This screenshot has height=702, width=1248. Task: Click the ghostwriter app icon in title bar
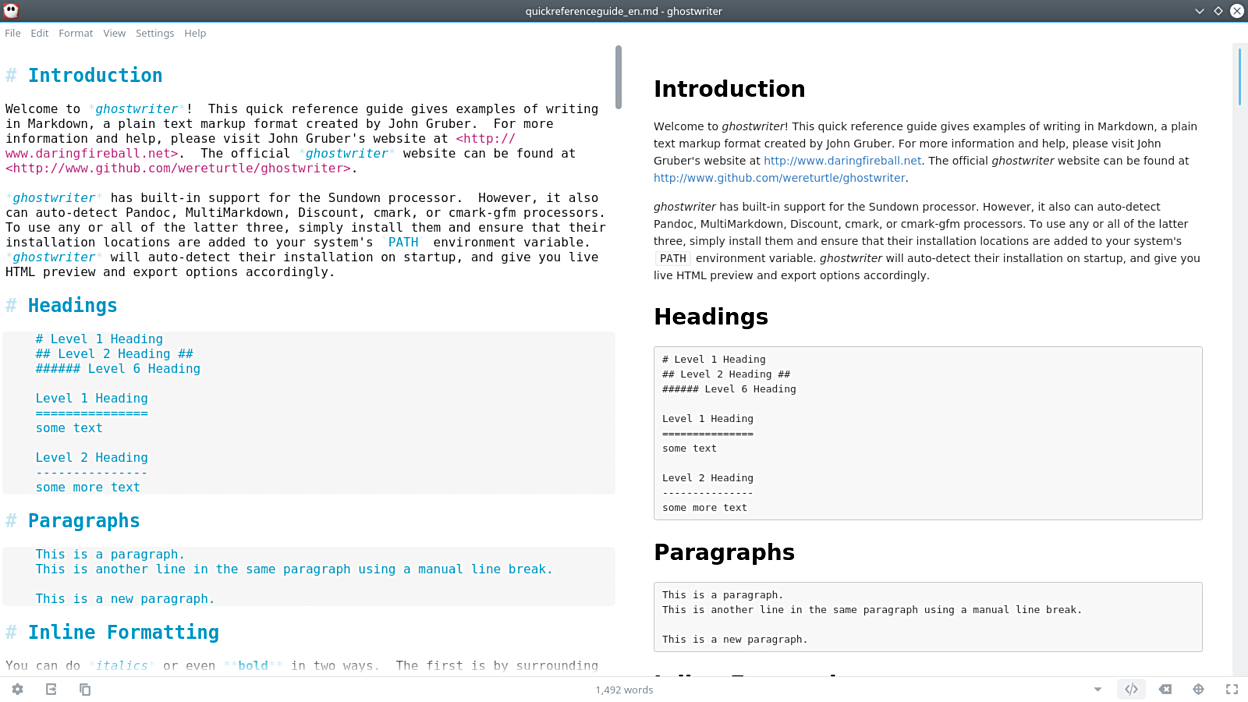(11, 11)
